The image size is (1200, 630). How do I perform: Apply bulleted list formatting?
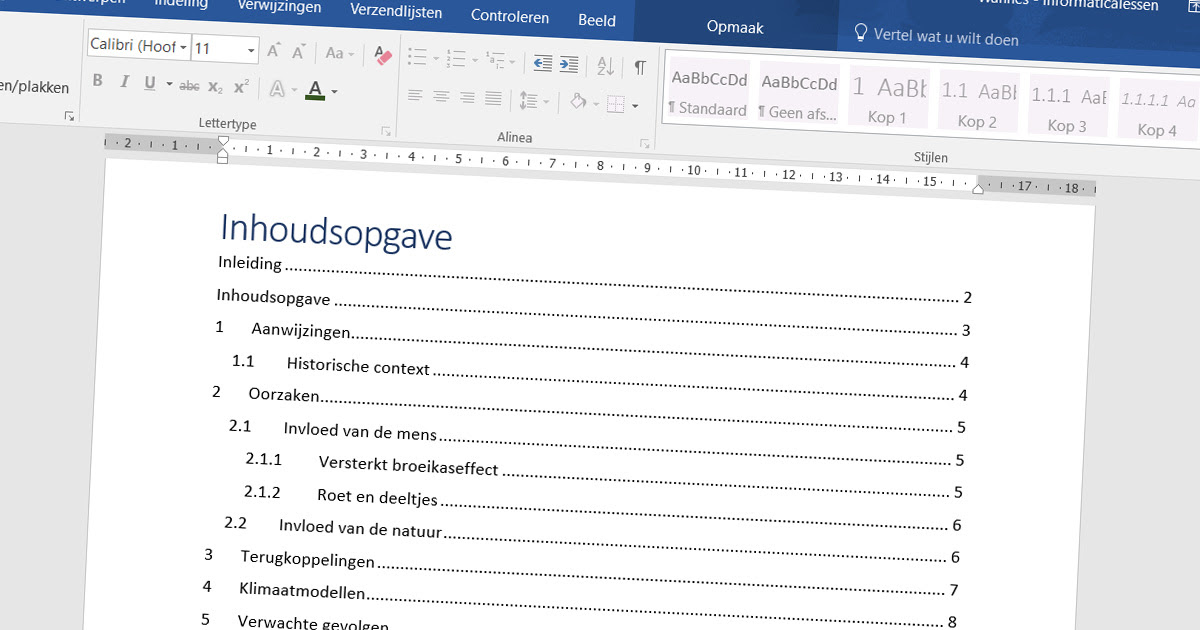(x=418, y=58)
